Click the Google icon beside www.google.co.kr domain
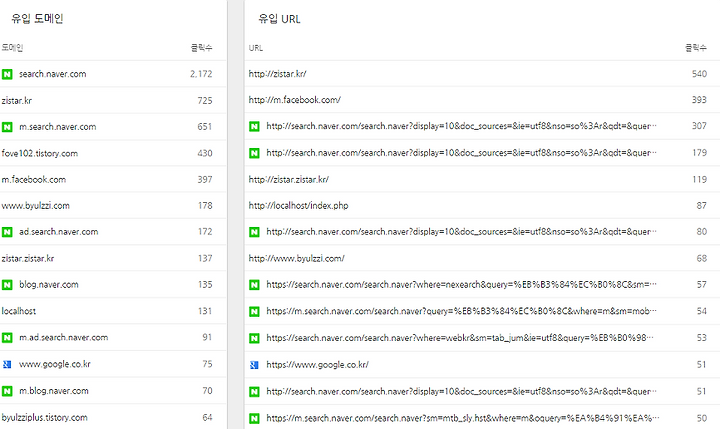Image resolution: width=720 pixels, height=429 pixels. coord(7,364)
